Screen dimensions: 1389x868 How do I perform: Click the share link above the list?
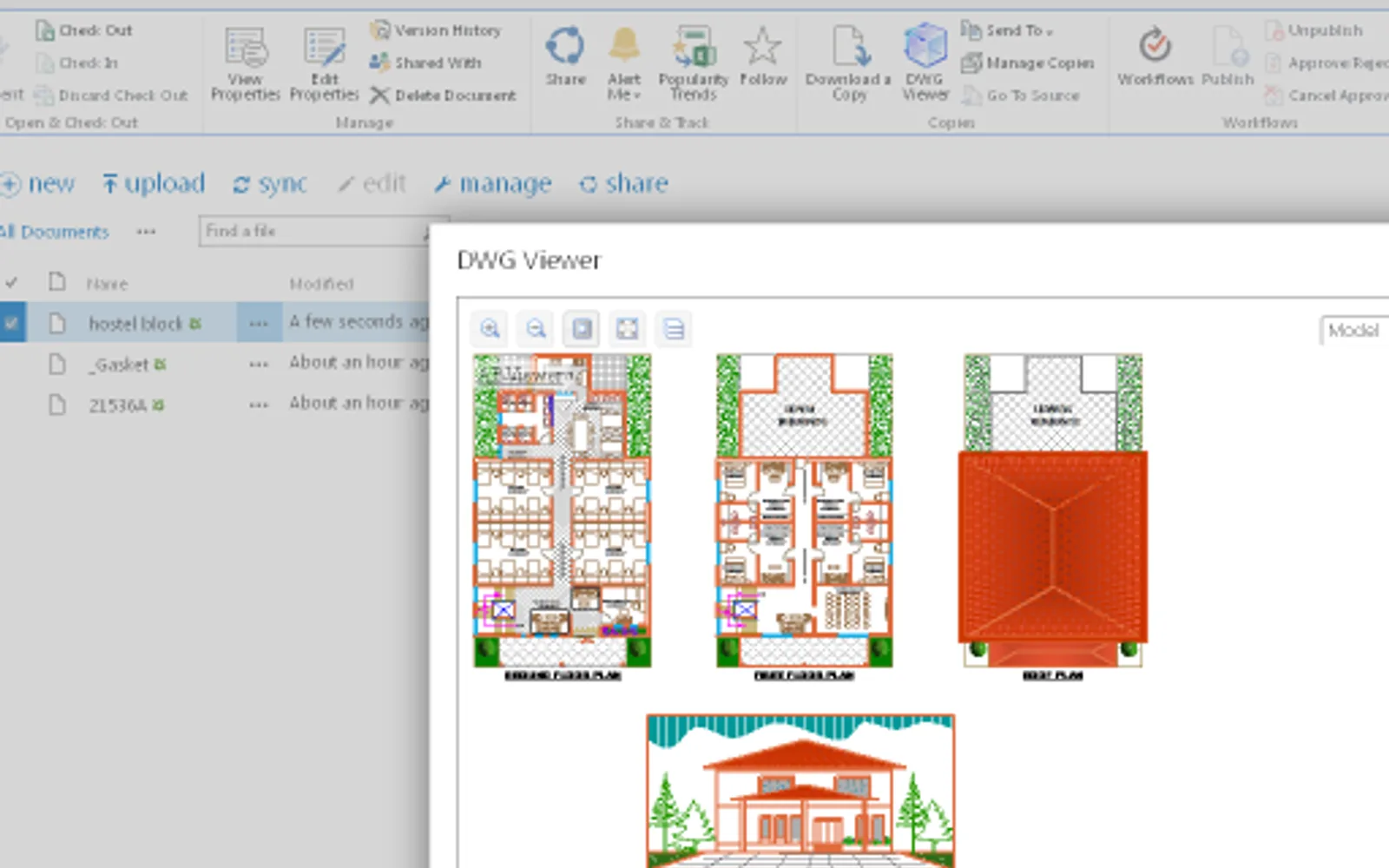coord(624,183)
